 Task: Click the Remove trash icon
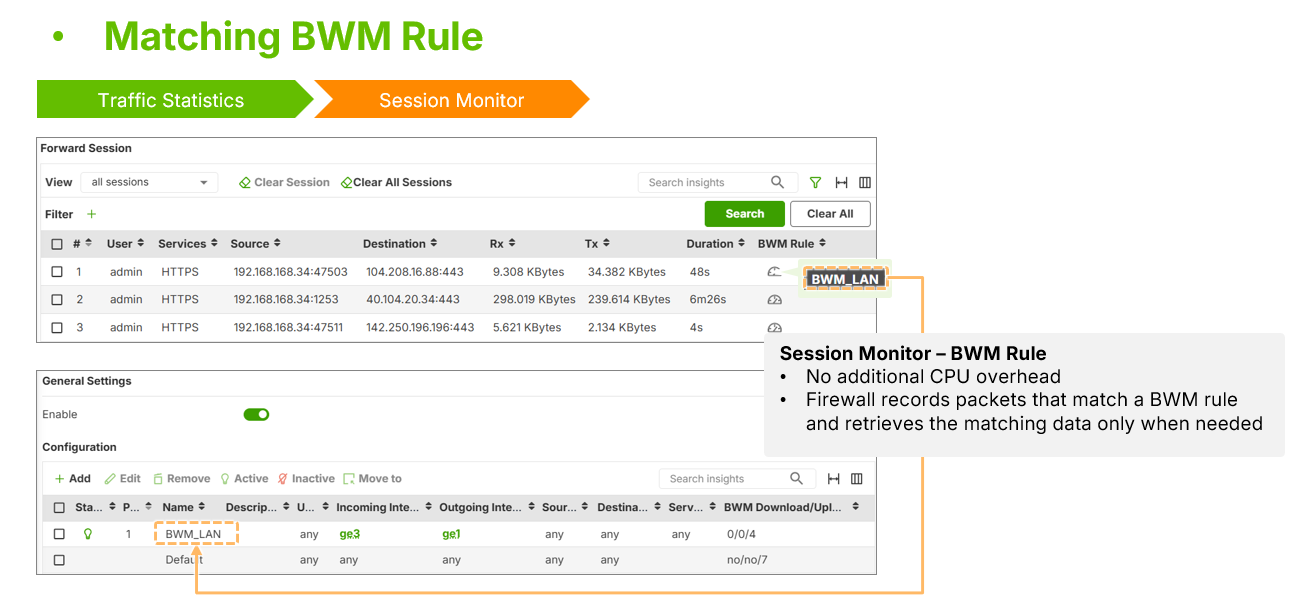[x=158, y=479]
